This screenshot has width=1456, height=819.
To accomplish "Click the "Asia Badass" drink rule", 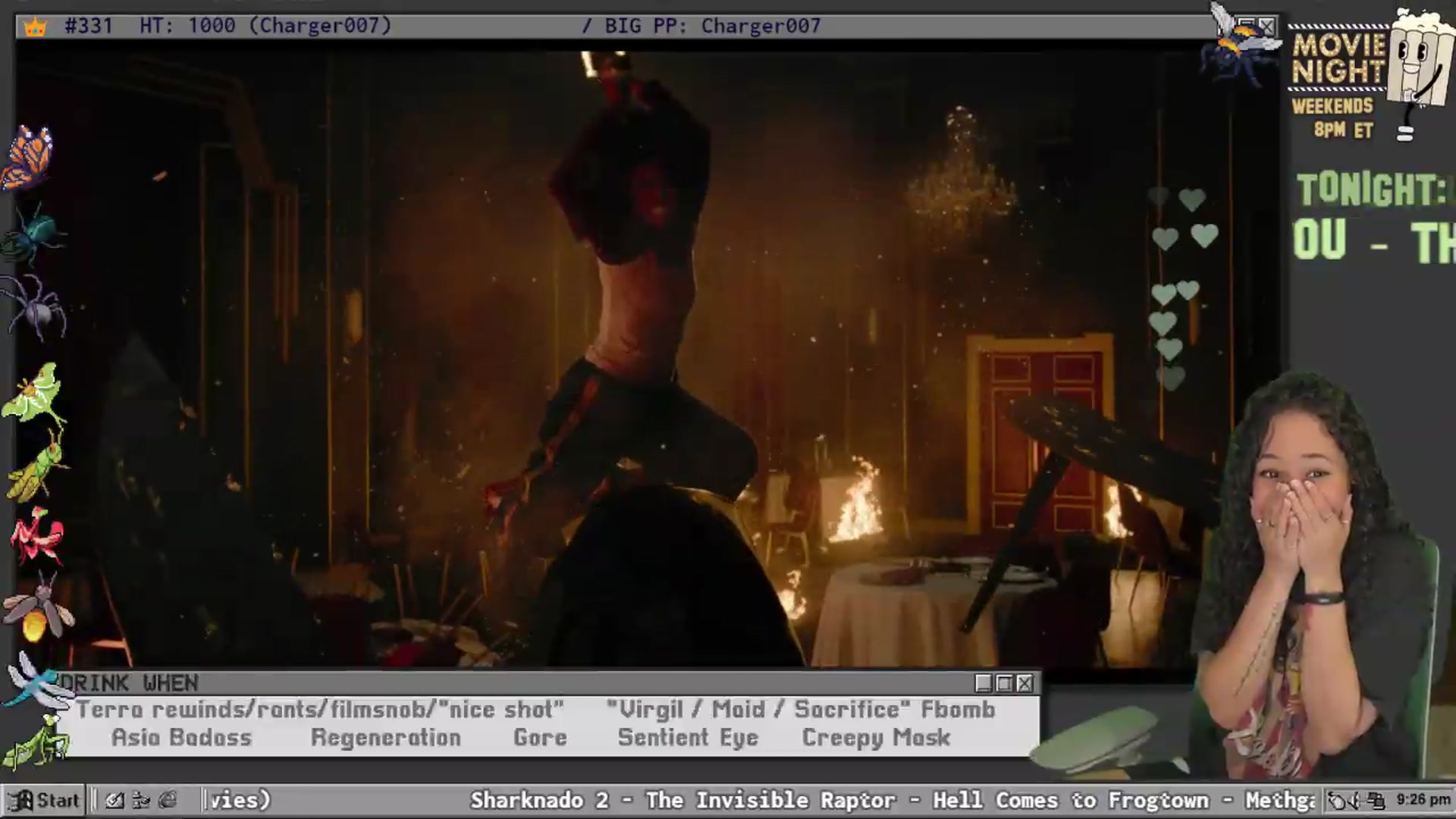I will pos(181,738).
